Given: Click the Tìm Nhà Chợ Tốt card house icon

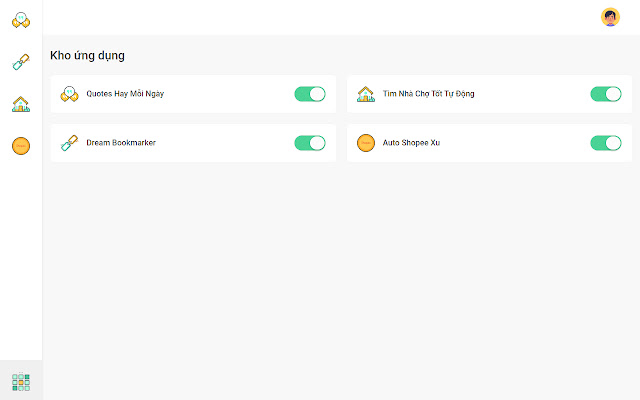Looking at the screenshot, I should pyautogui.click(x=366, y=94).
